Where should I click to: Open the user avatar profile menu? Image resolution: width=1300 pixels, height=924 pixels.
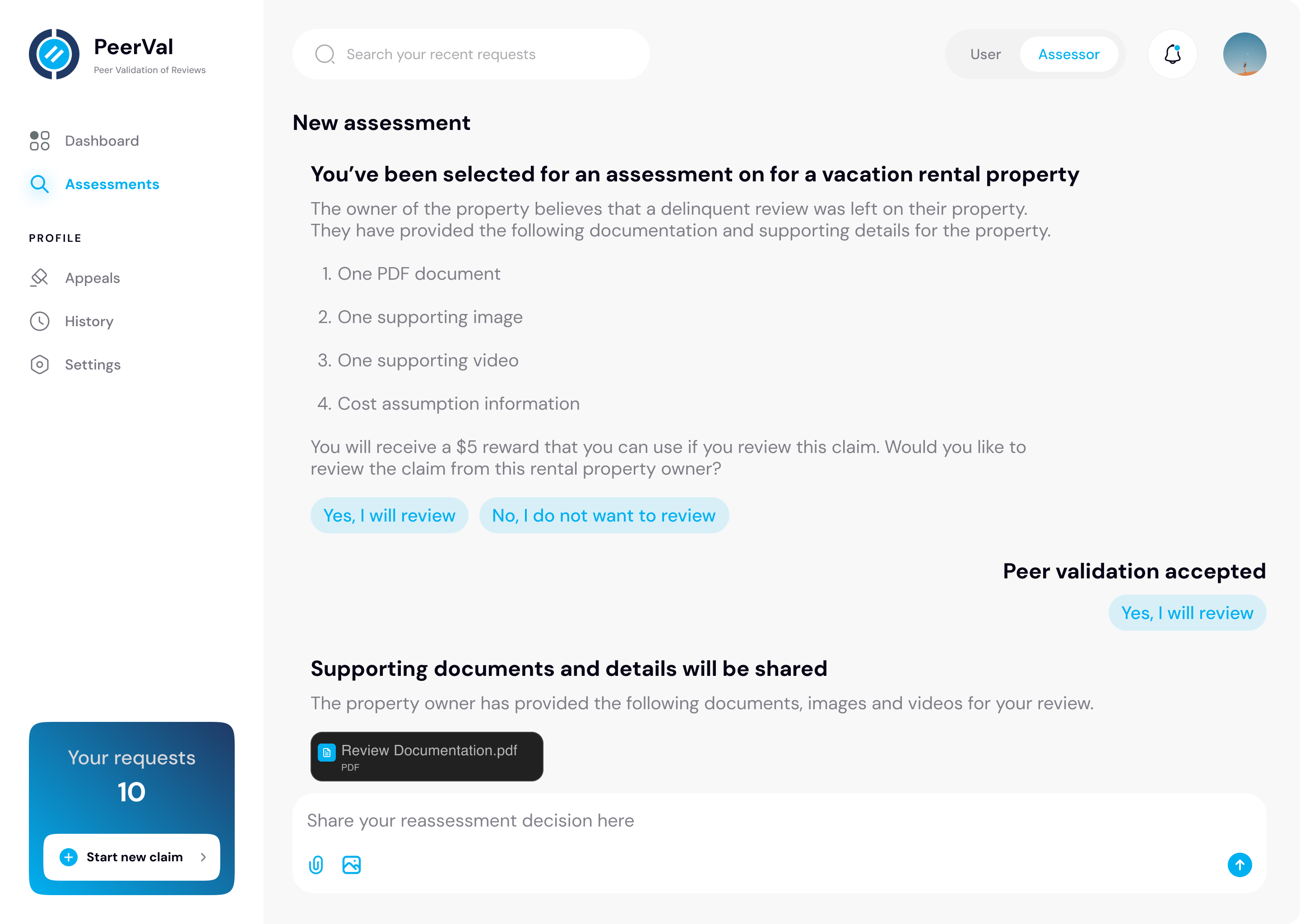pos(1244,54)
